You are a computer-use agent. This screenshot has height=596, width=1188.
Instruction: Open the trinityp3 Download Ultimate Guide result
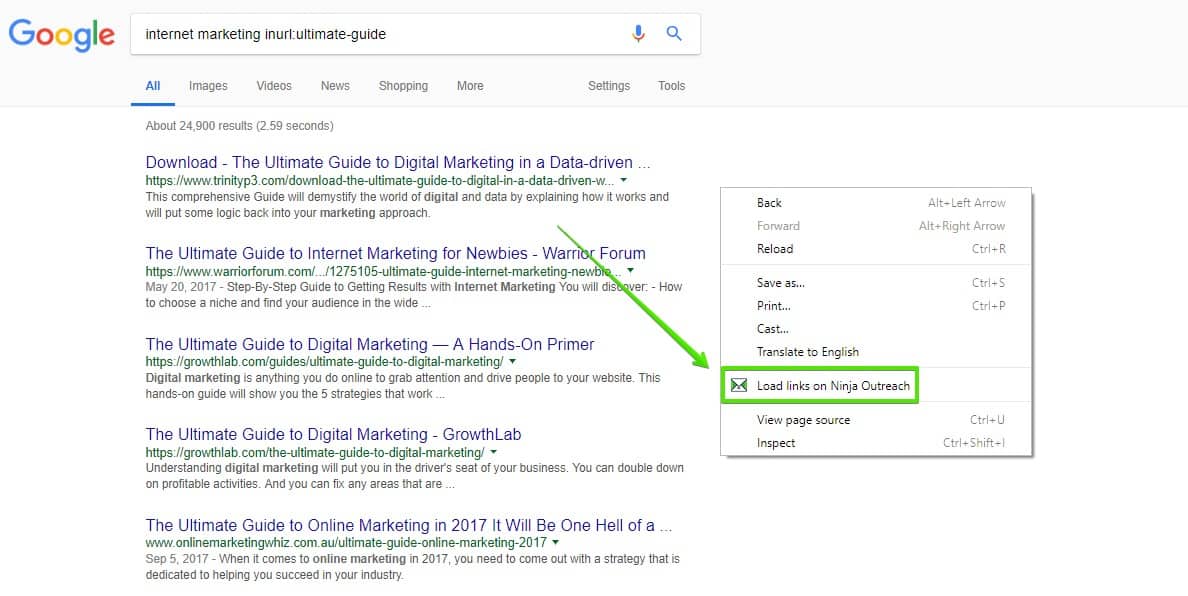(x=398, y=163)
